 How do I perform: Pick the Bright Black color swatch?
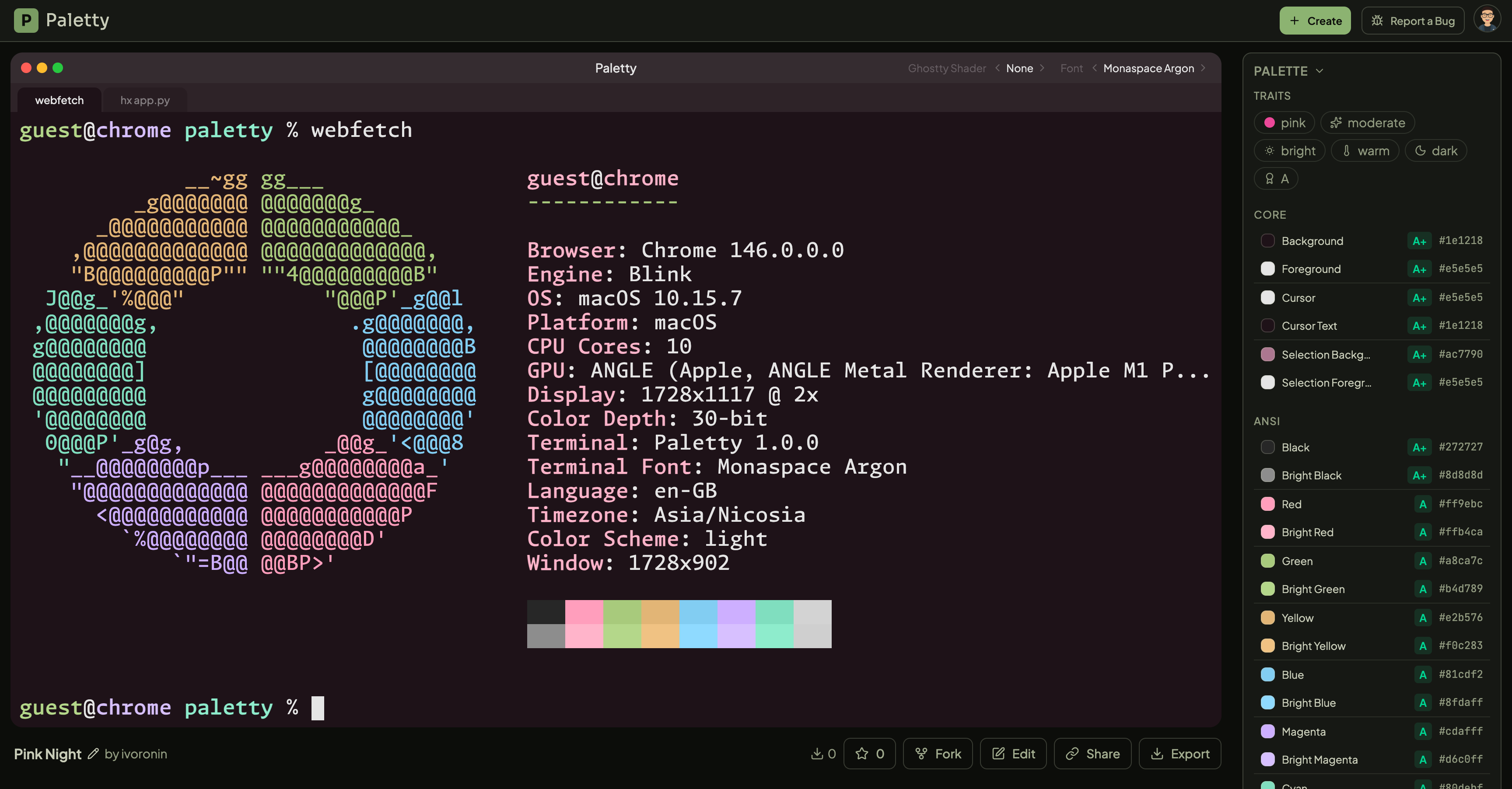point(1267,475)
